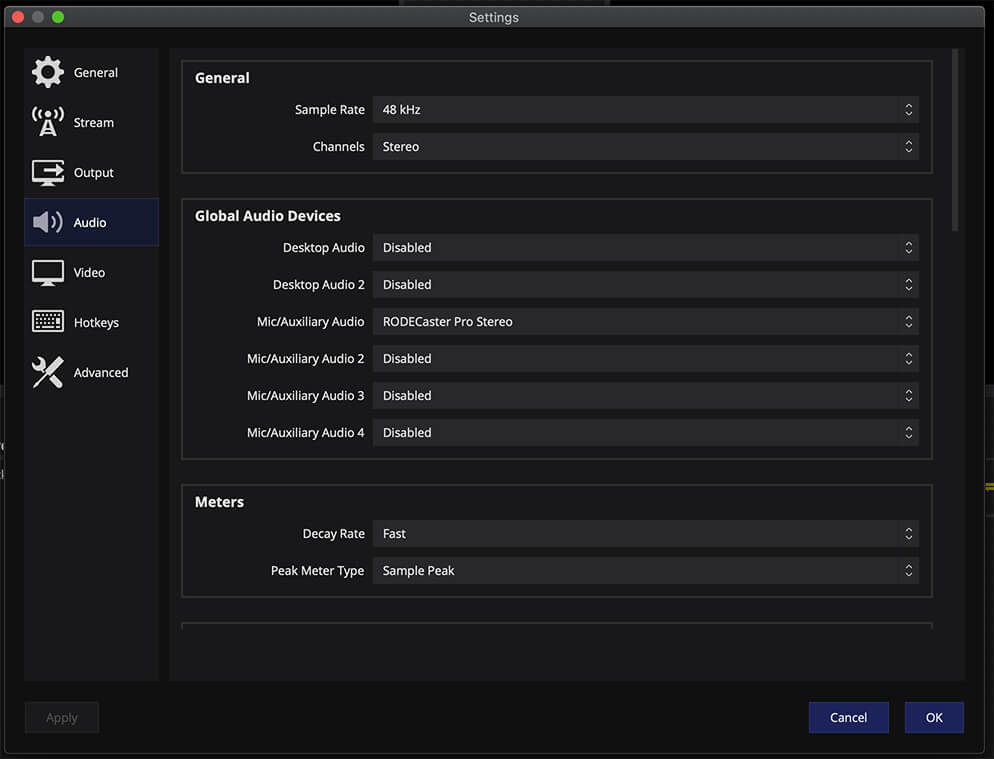Open Advanced tools icon

(x=48, y=372)
